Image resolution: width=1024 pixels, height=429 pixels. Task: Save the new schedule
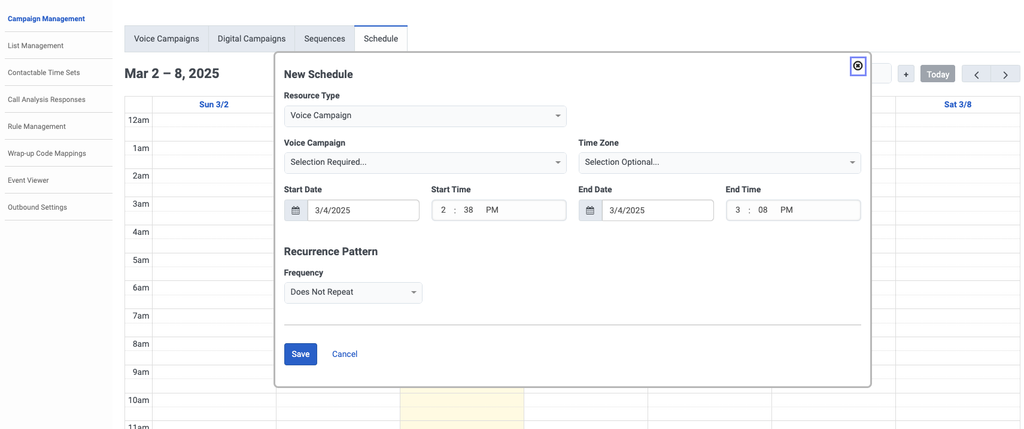(300, 354)
